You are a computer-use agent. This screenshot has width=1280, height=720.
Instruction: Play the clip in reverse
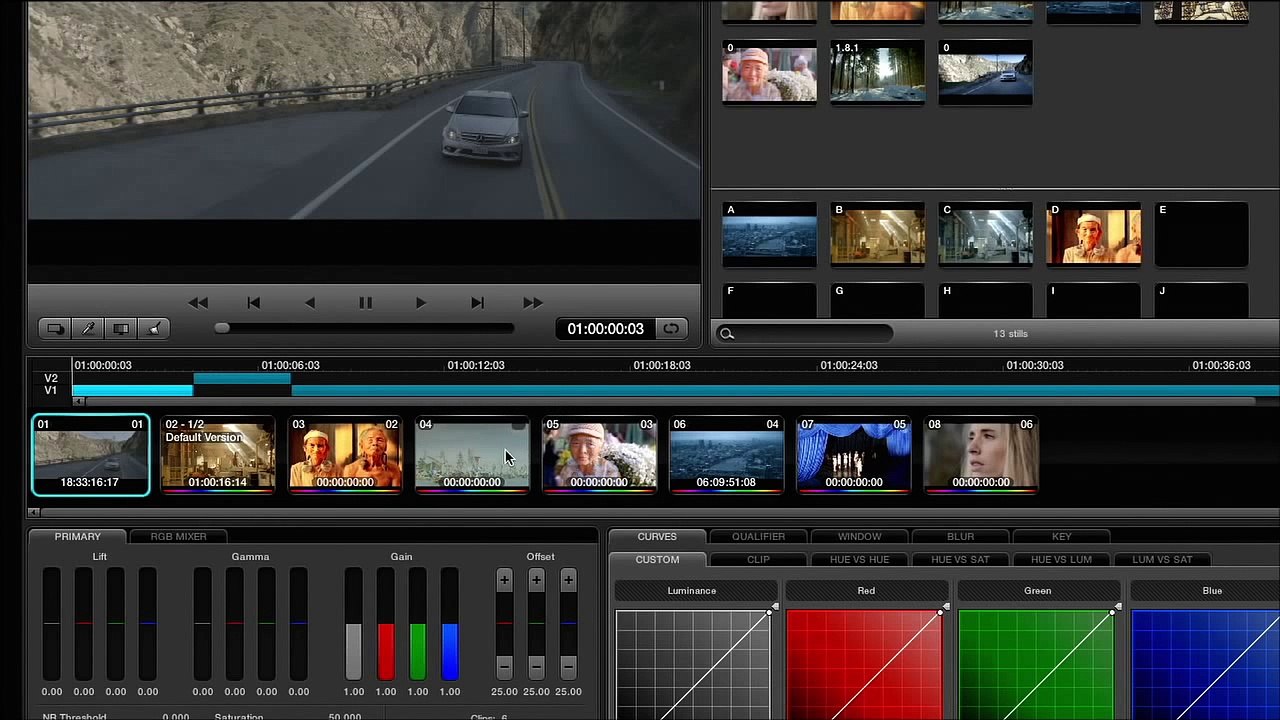click(x=310, y=303)
